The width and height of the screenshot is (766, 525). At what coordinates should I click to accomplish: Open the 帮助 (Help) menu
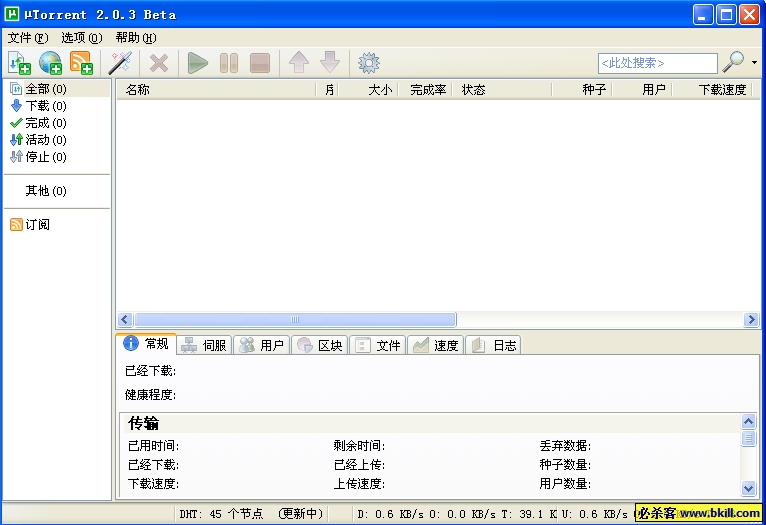[x=135, y=38]
